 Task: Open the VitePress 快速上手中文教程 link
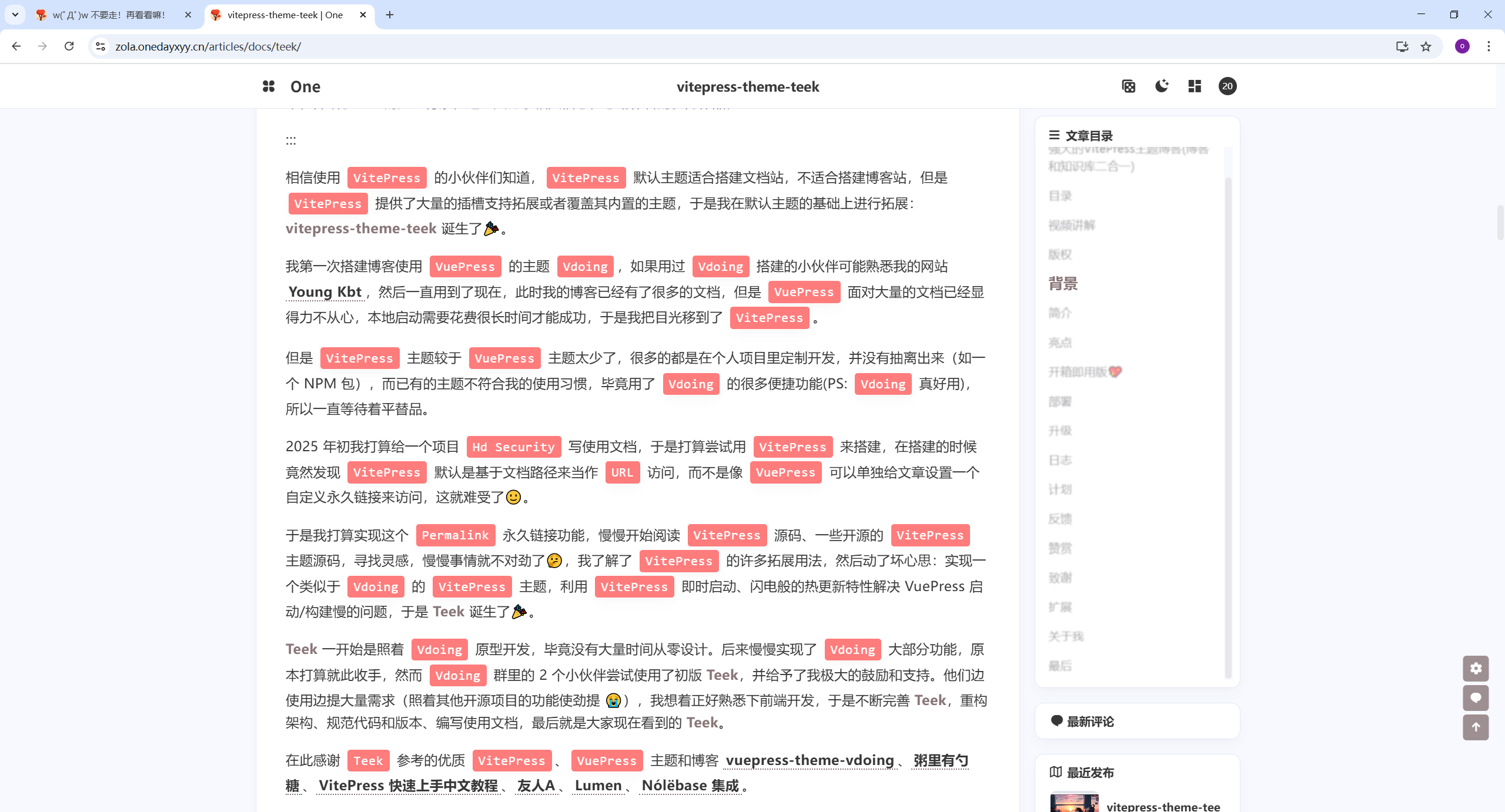point(408,786)
